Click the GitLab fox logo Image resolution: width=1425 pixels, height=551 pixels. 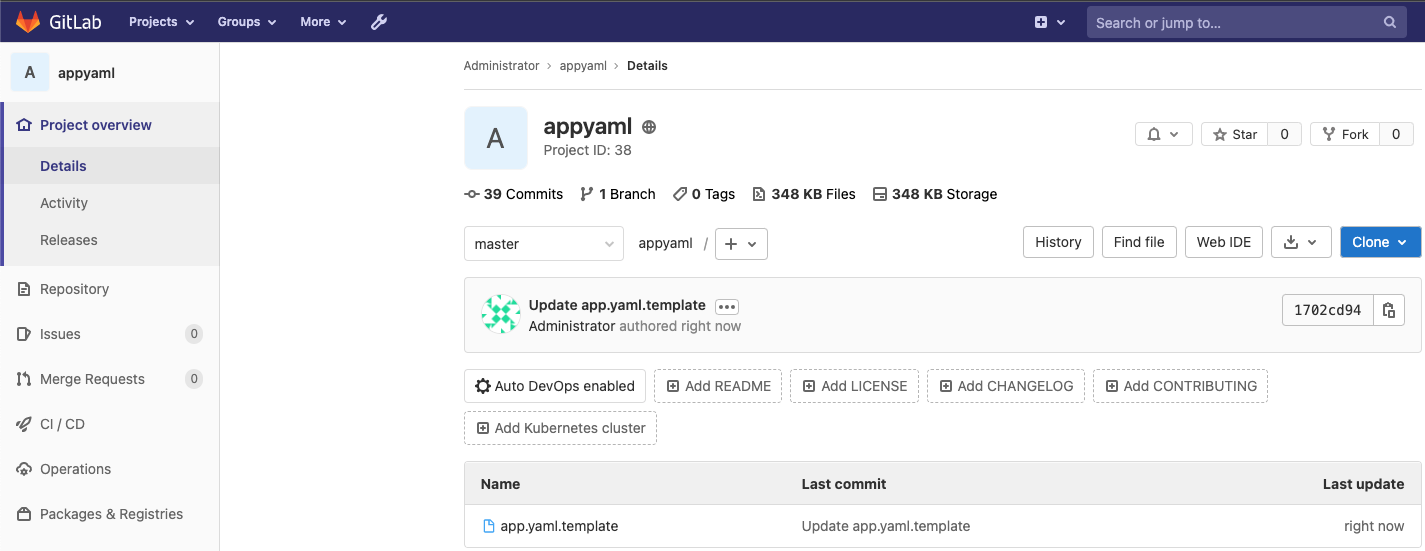(28, 22)
